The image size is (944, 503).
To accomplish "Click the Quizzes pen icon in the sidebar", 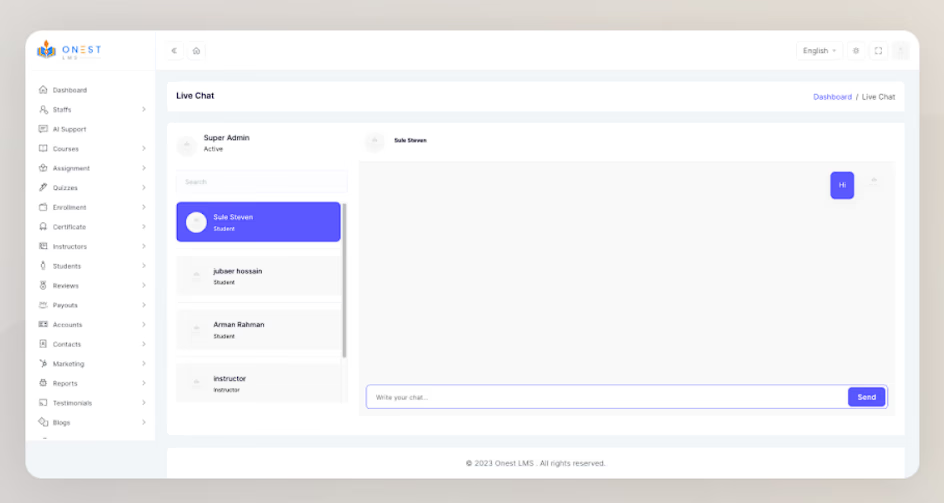I will click(43, 188).
